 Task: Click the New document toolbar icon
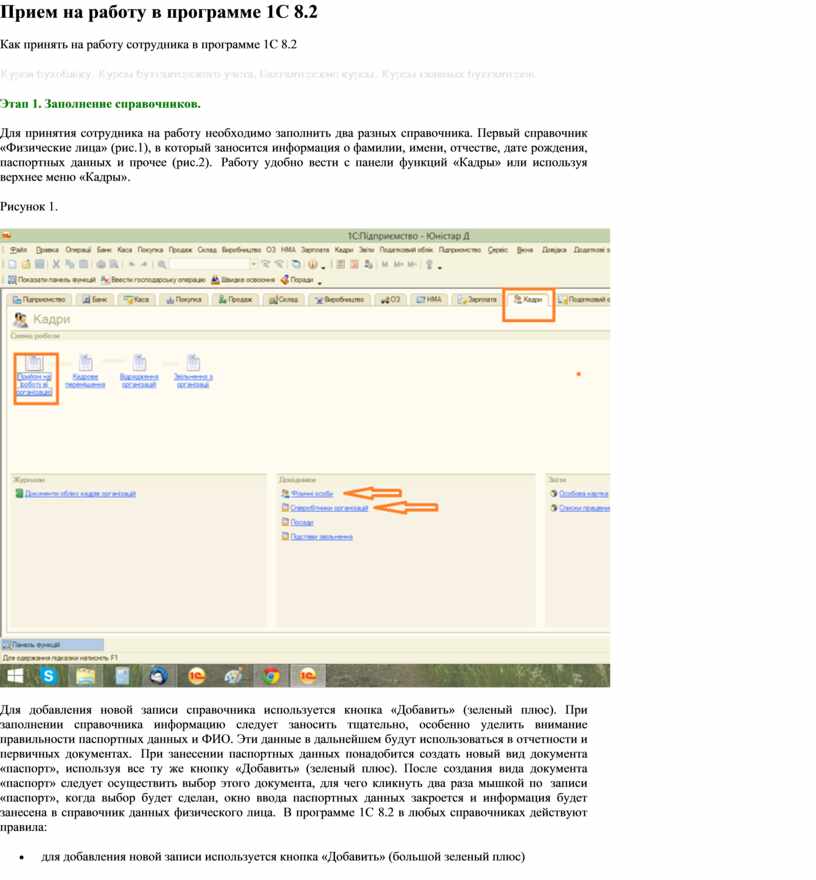tap(12, 264)
